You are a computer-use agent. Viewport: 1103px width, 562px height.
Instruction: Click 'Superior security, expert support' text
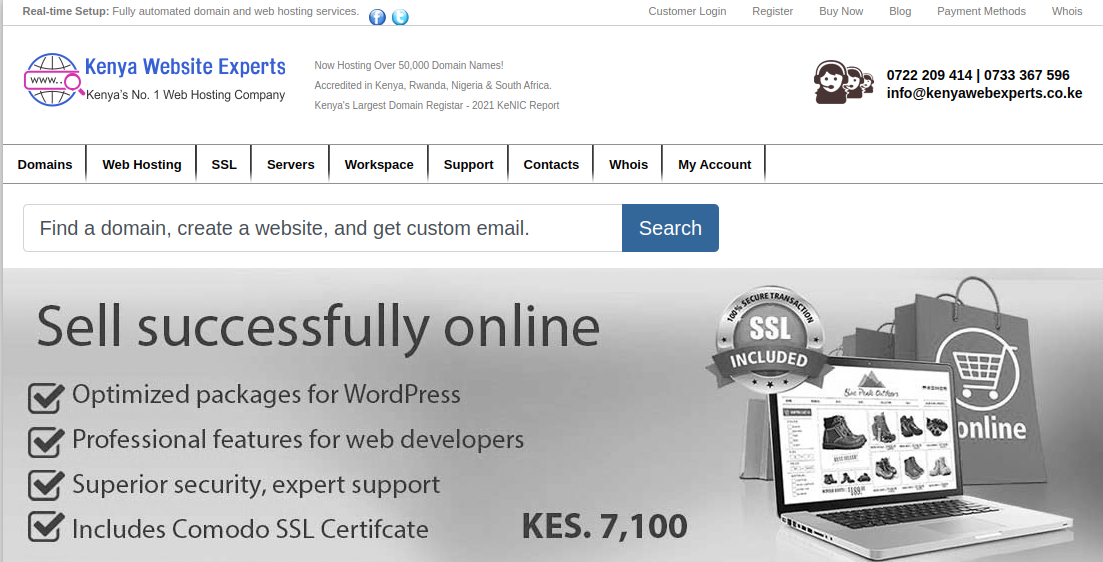(x=256, y=485)
